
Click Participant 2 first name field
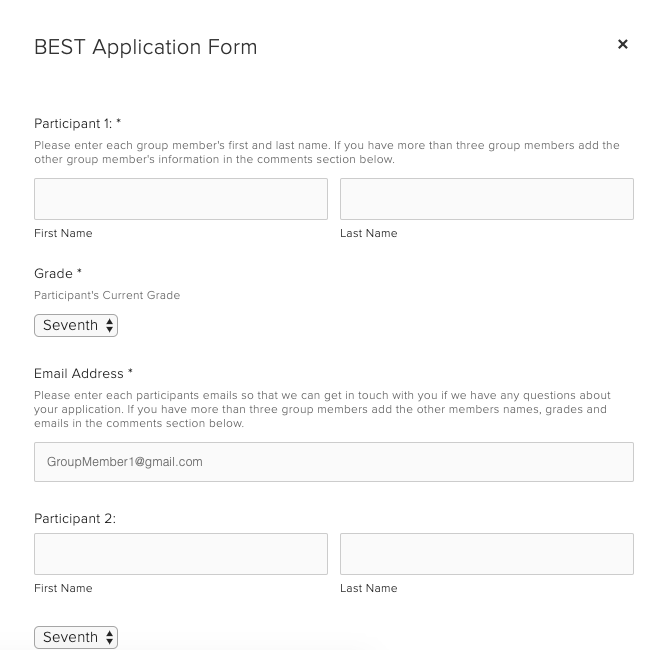coord(181,554)
